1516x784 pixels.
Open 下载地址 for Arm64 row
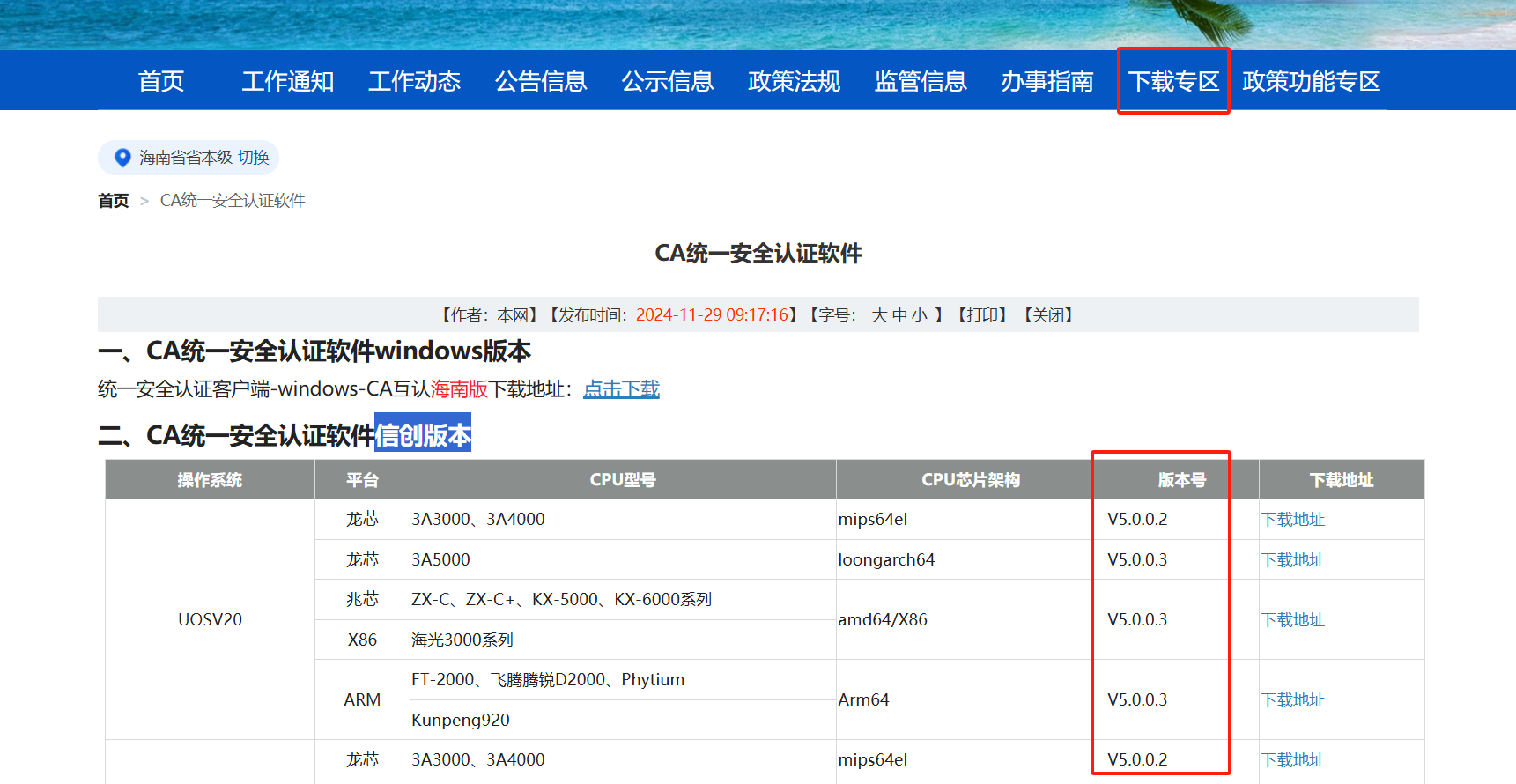tap(1292, 700)
